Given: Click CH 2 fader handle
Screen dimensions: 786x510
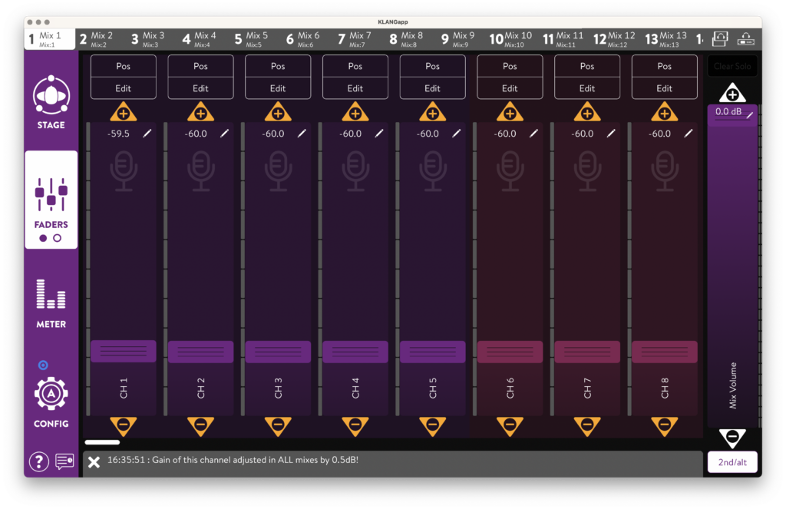Looking at the screenshot, I should pyautogui.click(x=201, y=352).
